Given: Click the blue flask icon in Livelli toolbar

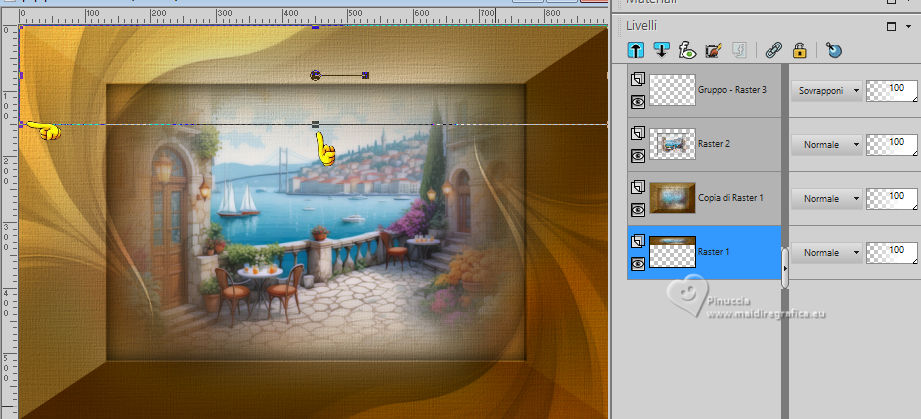Looking at the screenshot, I should (x=833, y=51).
